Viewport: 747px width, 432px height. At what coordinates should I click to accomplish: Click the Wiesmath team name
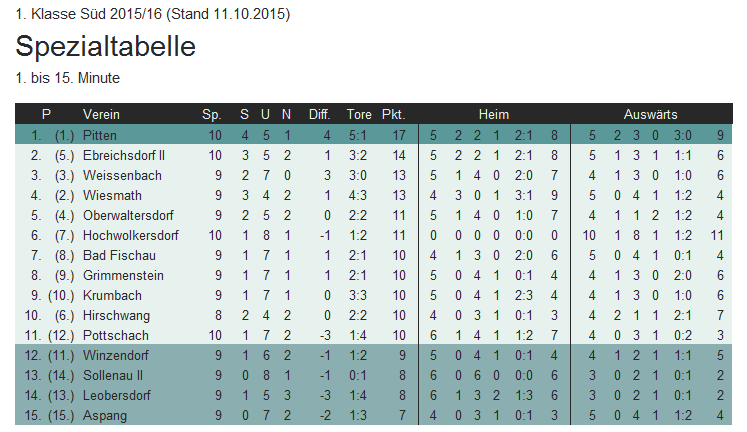112,195
